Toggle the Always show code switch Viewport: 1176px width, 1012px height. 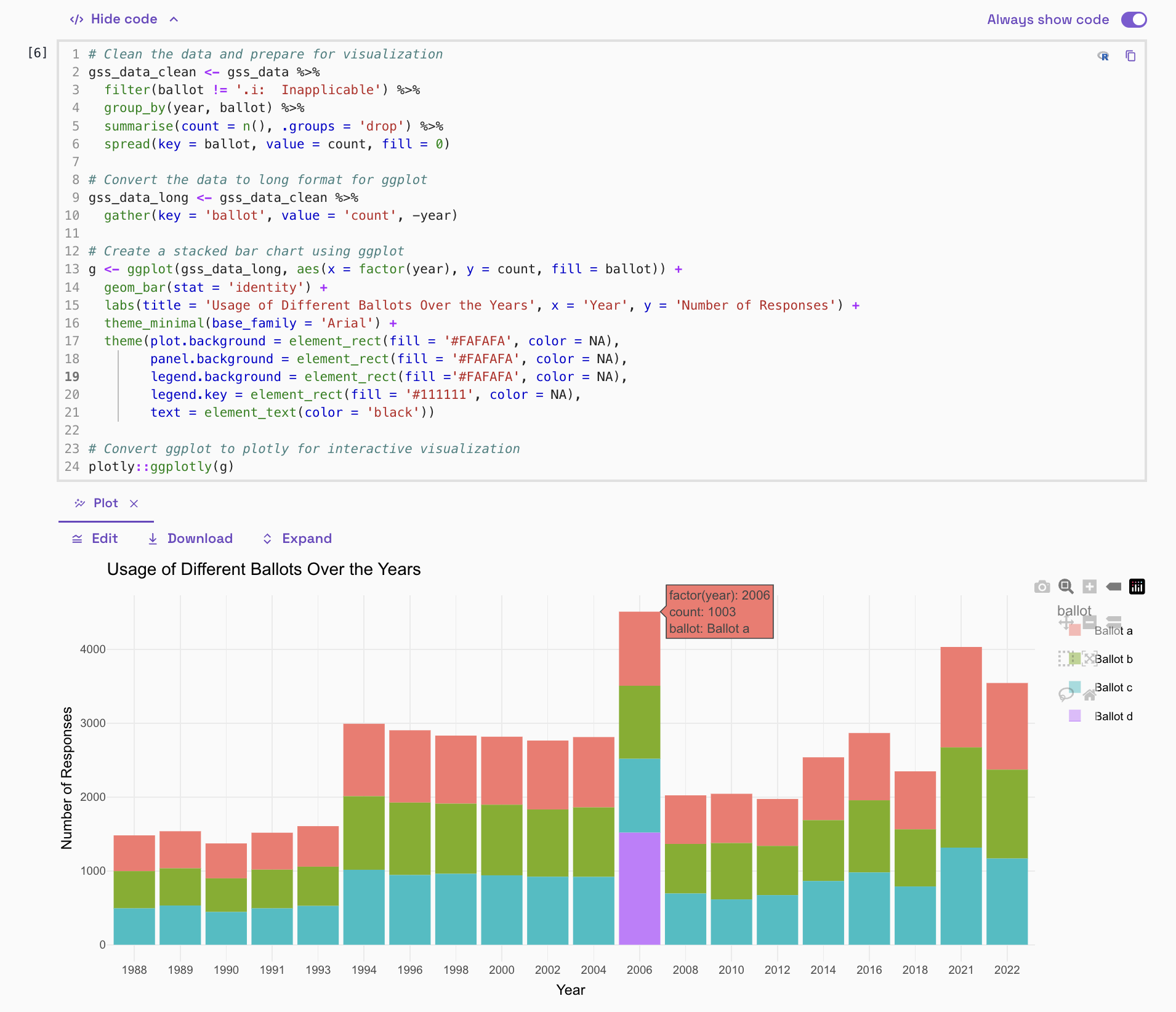pos(1134,20)
